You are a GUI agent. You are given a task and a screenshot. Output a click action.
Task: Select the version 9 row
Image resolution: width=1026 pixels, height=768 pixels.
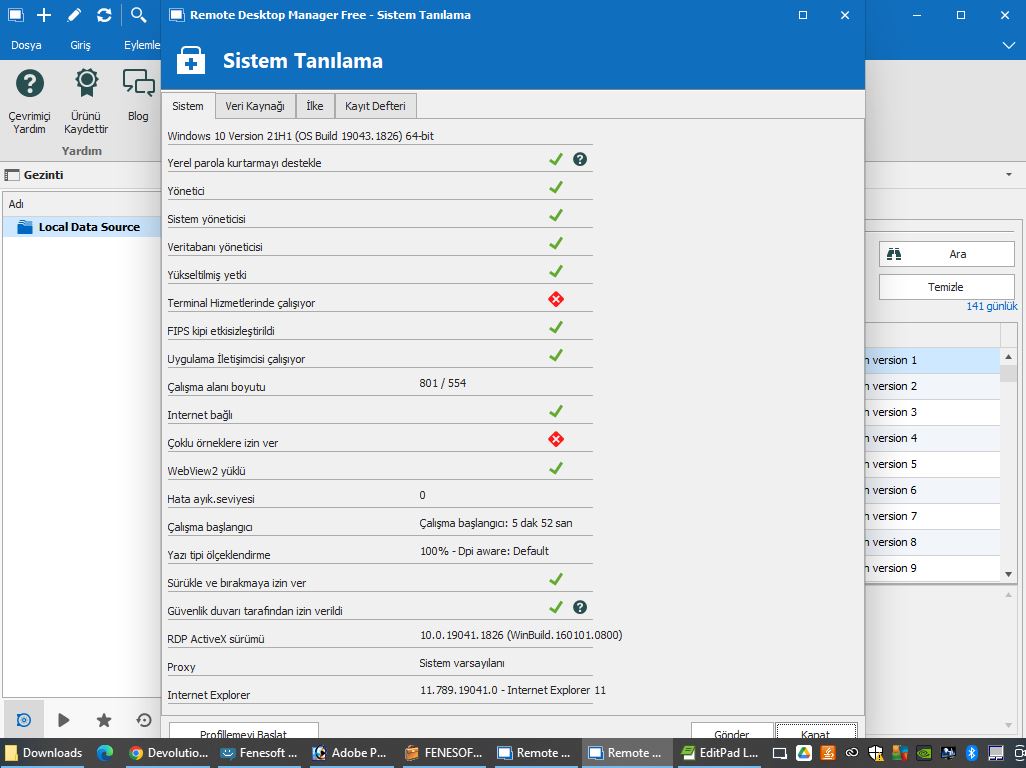(932, 568)
